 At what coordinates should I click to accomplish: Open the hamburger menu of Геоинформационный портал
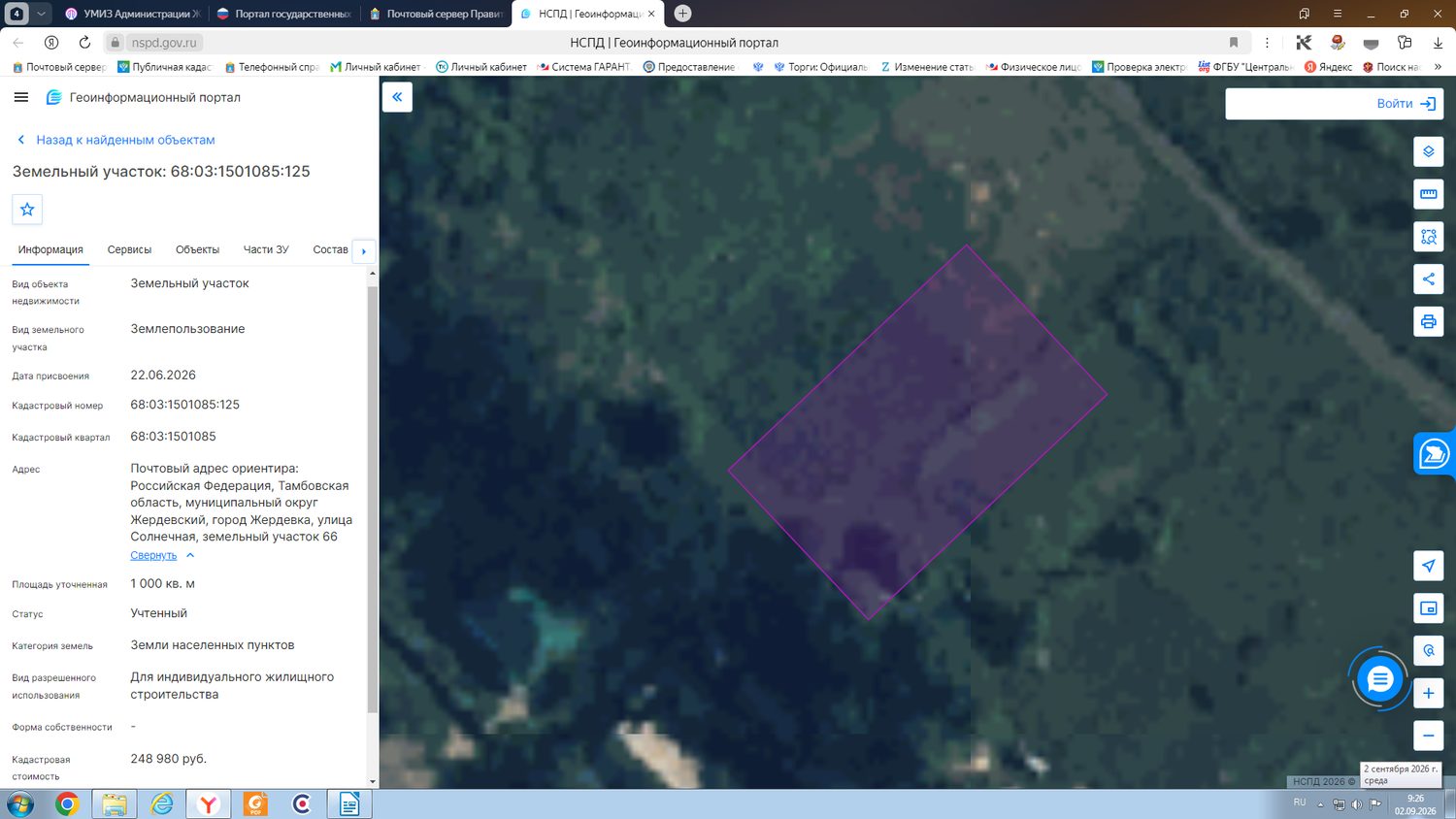click(21, 97)
